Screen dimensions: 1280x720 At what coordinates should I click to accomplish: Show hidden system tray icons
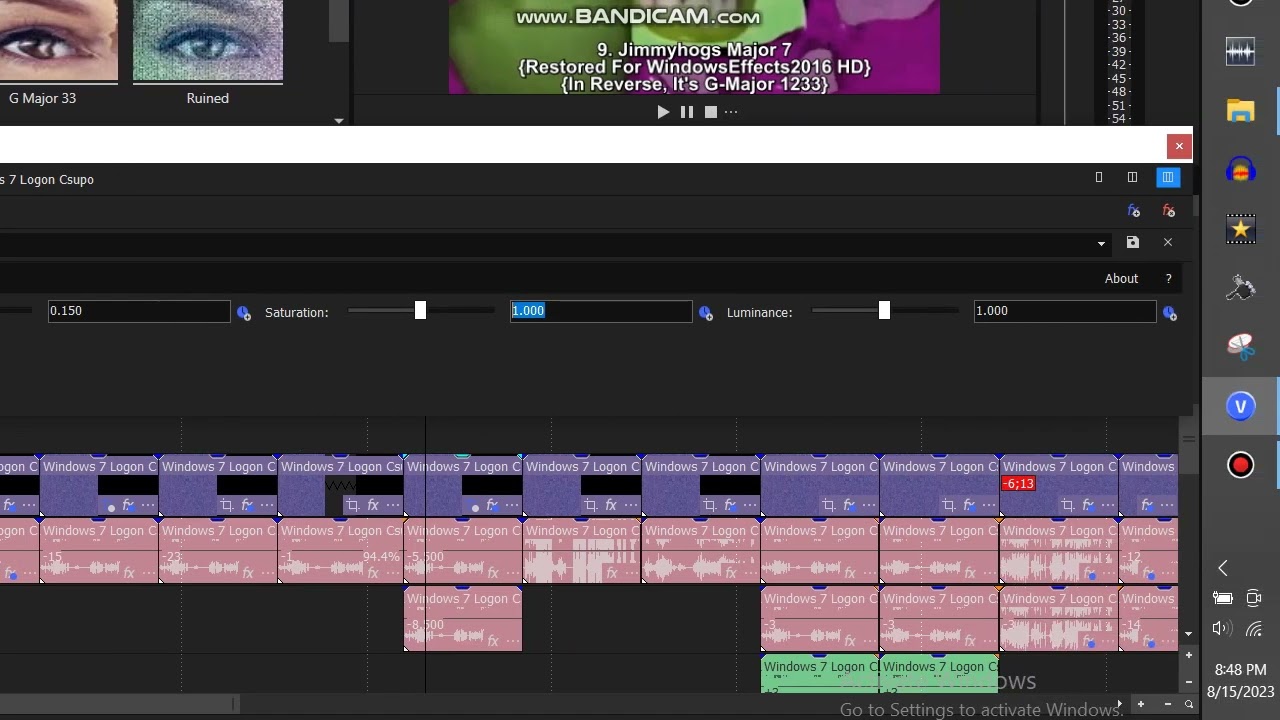pos(1223,568)
